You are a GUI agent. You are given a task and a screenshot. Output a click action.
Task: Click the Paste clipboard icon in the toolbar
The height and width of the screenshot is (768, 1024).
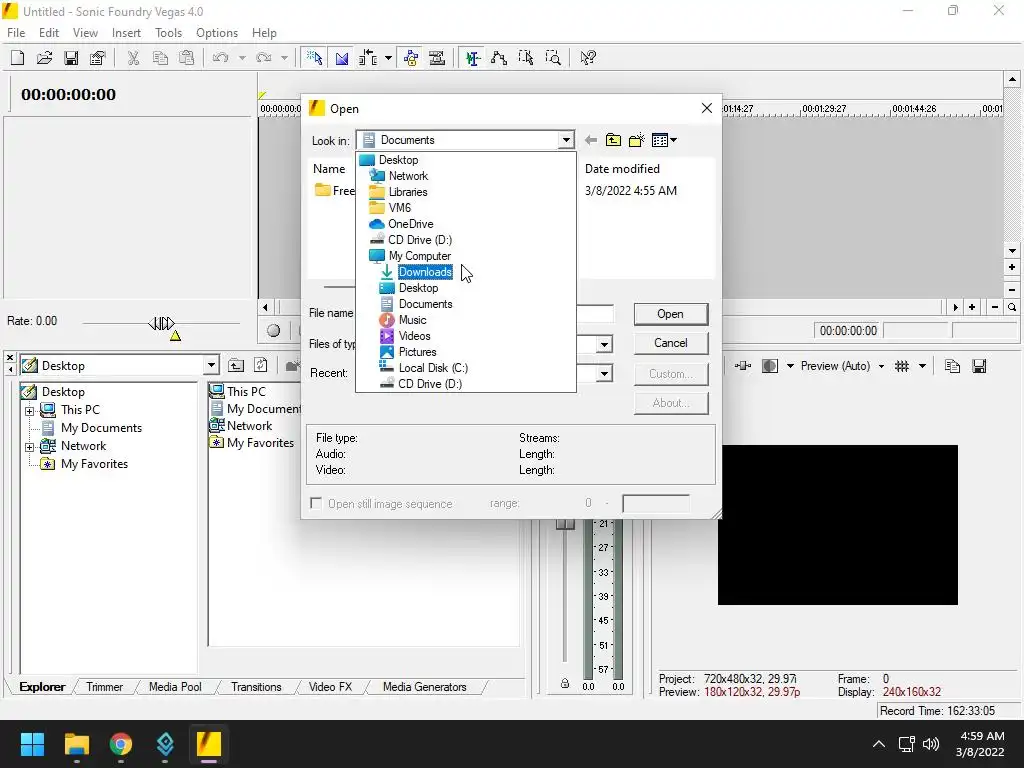tap(187, 58)
